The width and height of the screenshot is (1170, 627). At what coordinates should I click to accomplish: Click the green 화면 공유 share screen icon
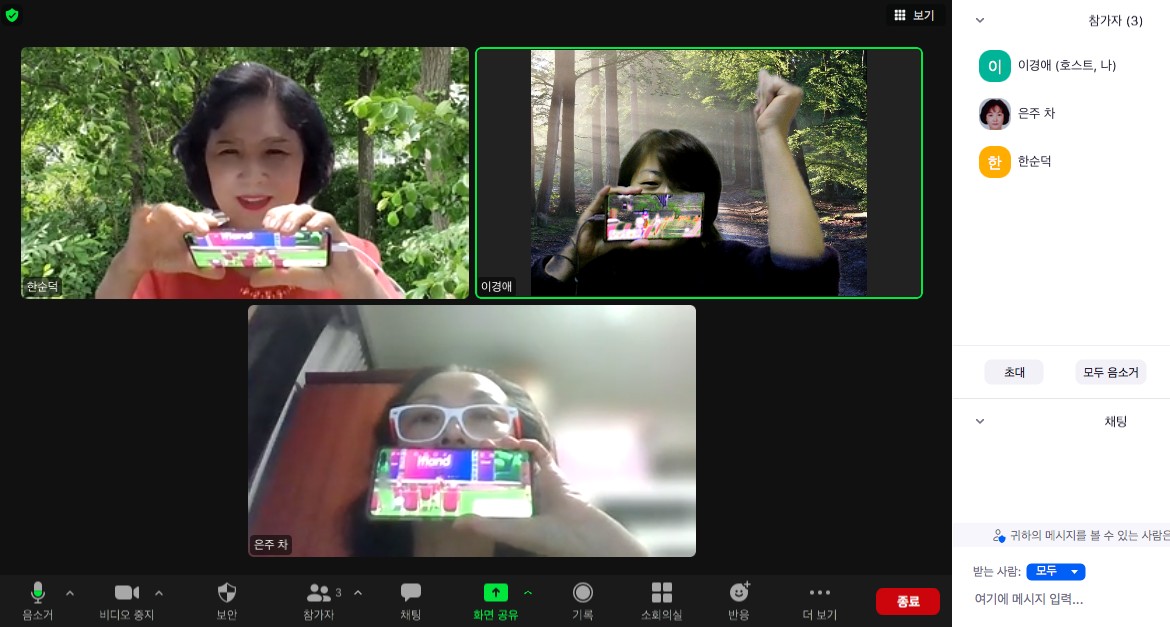coord(496,593)
